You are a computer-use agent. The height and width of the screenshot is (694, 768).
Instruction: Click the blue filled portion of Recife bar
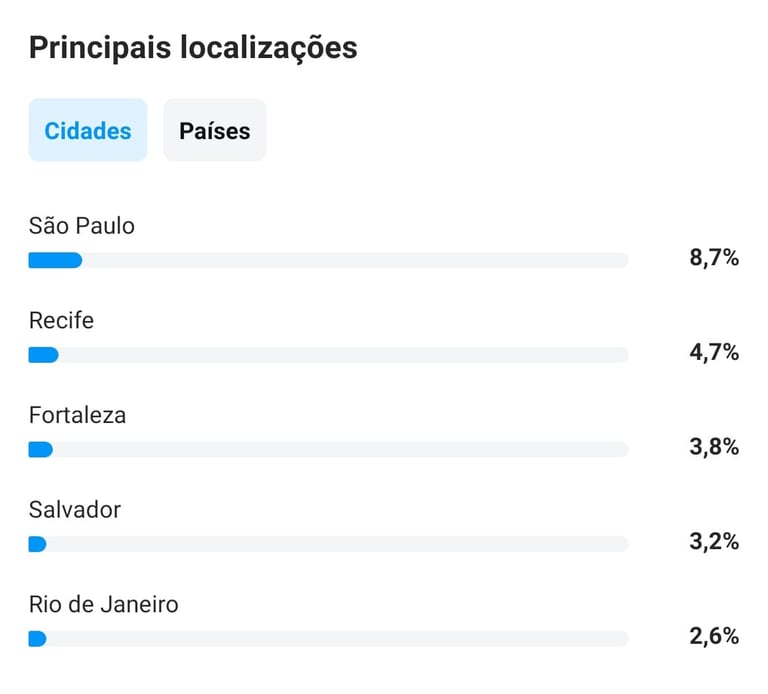click(44, 355)
